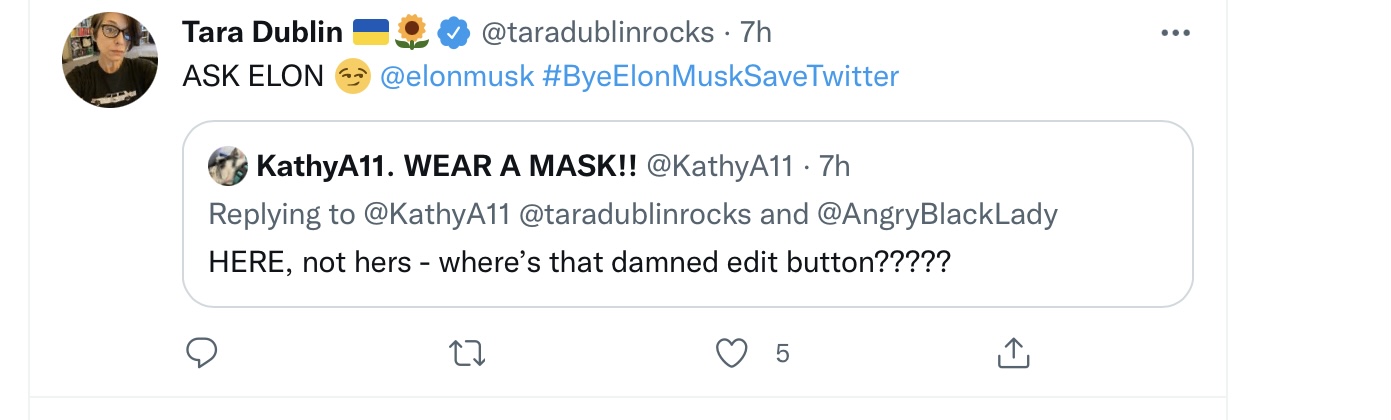This screenshot has width=1391, height=420.
Task: Click the blue verified badge
Action: pos(456,34)
